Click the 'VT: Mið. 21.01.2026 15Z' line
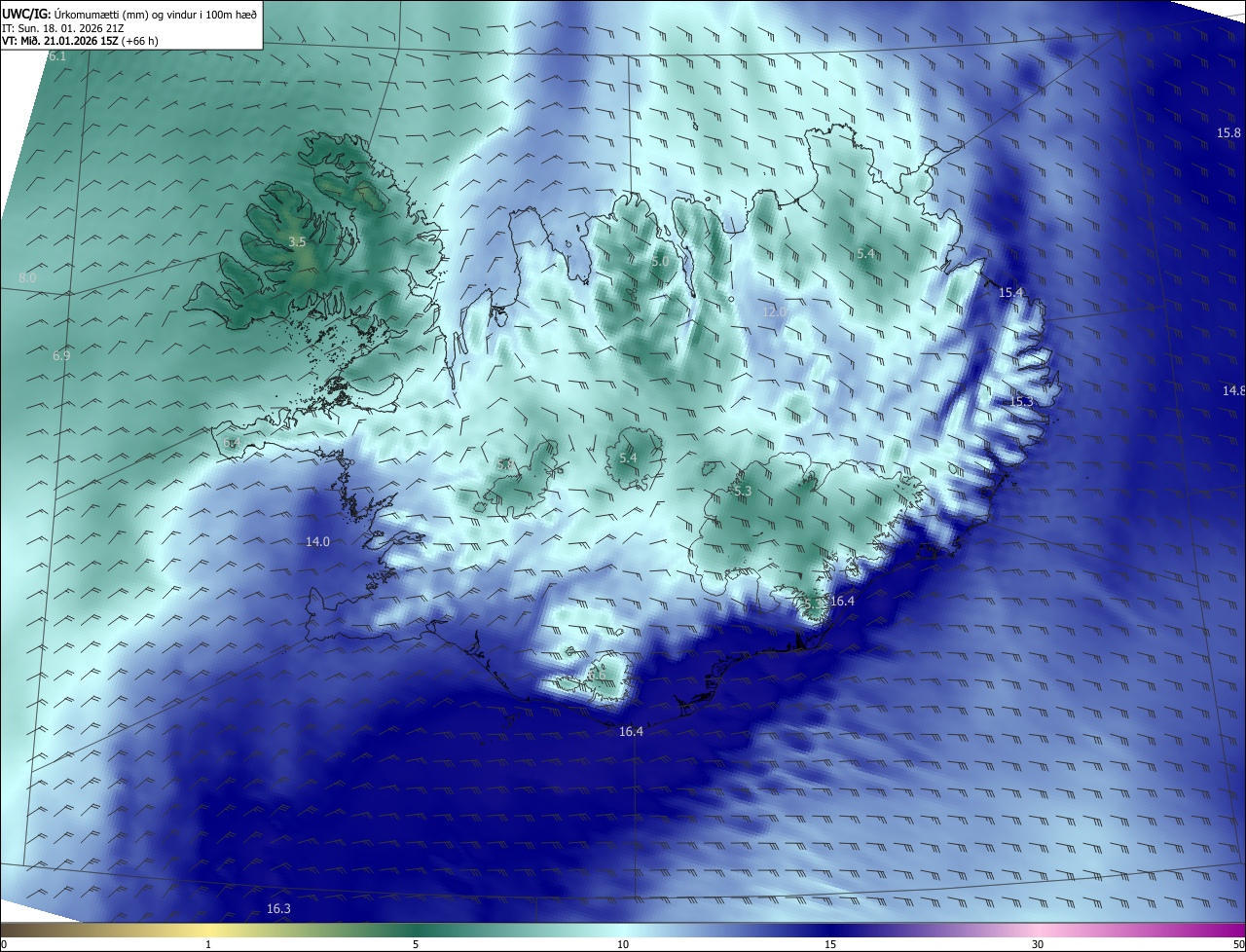Screen dimensions: 1246x952 81,41
